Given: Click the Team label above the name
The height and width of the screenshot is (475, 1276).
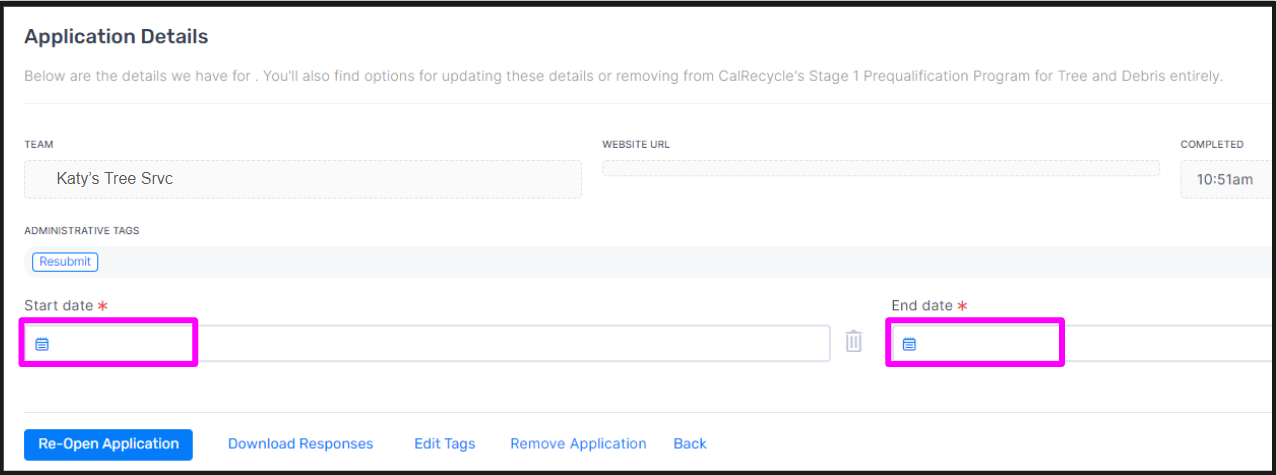Looking at the screenshot, I should coord(38,144).
